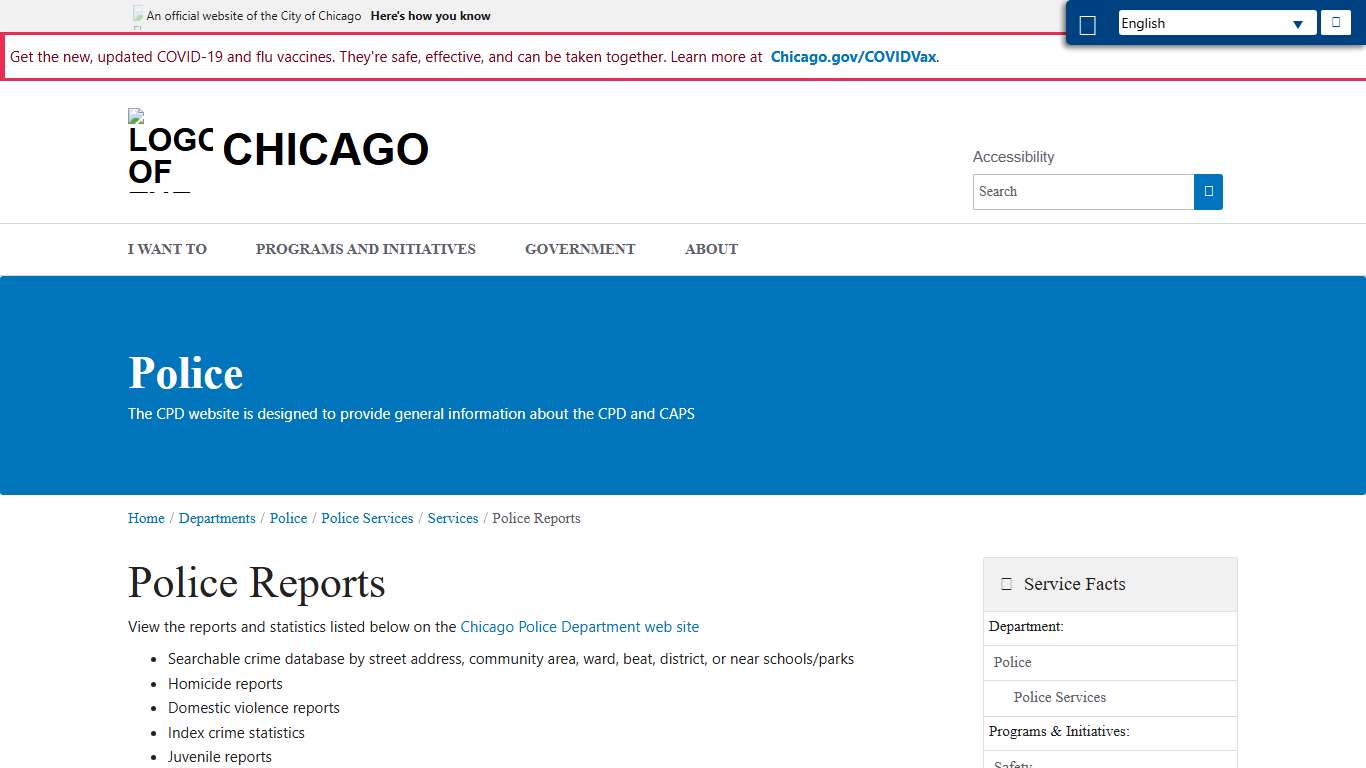Click inside the Search input field
The height and width of the screenshot is (768, 1366).
pyautogui.click(x=1083, y=191)
